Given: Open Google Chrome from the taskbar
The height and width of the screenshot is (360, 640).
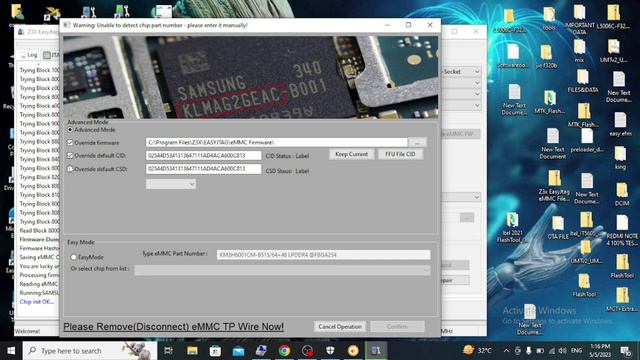Looking at the screenshot, I should point(284,351).
